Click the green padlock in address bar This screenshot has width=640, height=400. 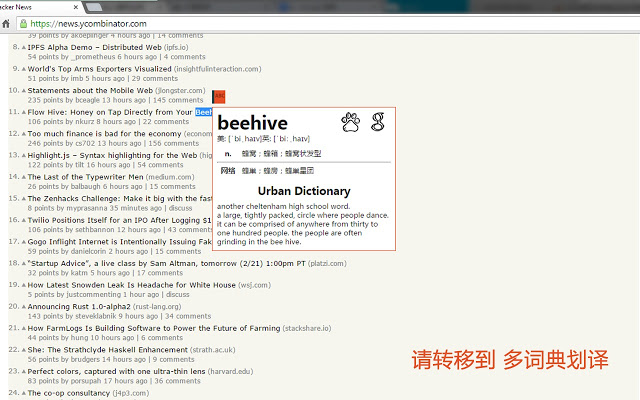click(24, 24)
